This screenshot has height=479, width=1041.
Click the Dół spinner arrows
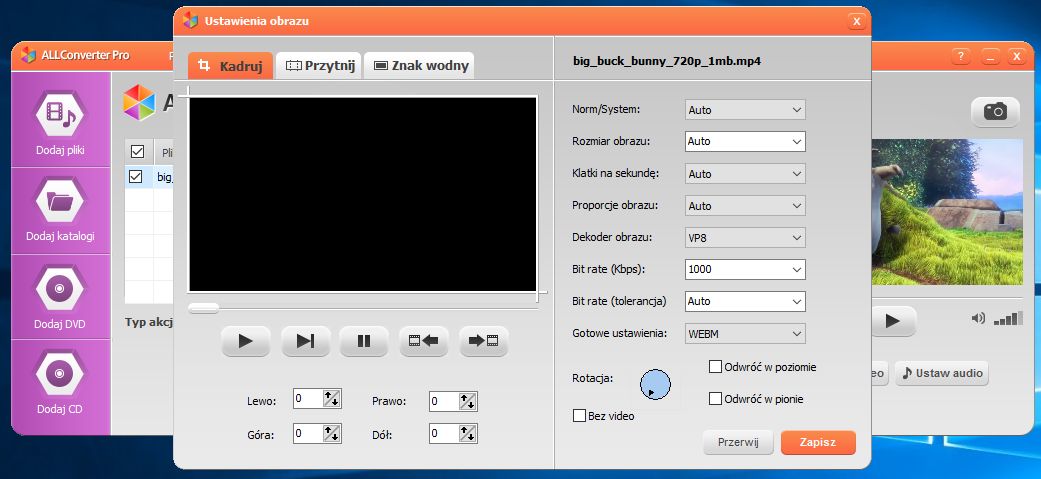(468, 434)
